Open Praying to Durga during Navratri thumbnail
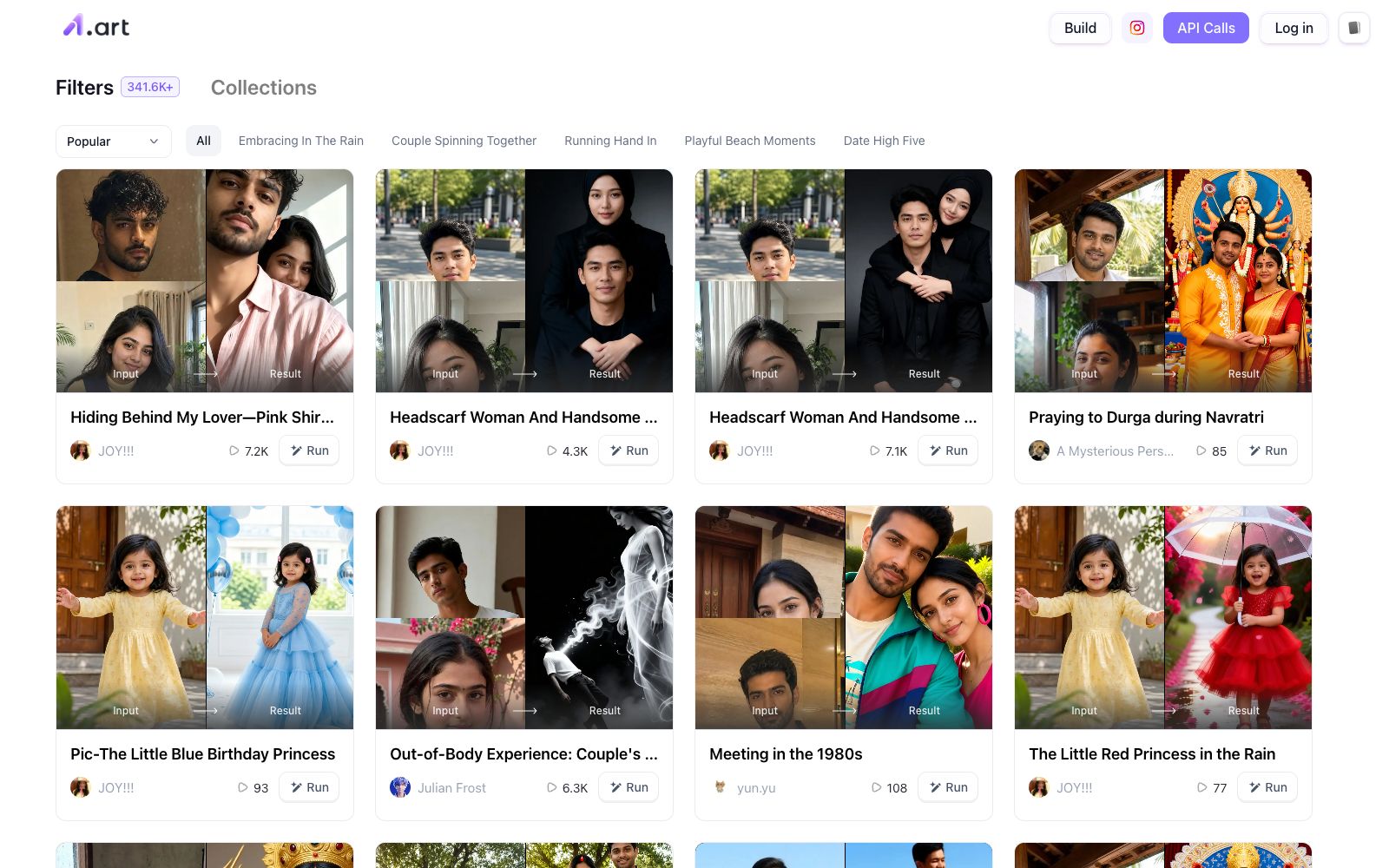Viewport: 1389px width, 868px height. tap(1162, 280)
